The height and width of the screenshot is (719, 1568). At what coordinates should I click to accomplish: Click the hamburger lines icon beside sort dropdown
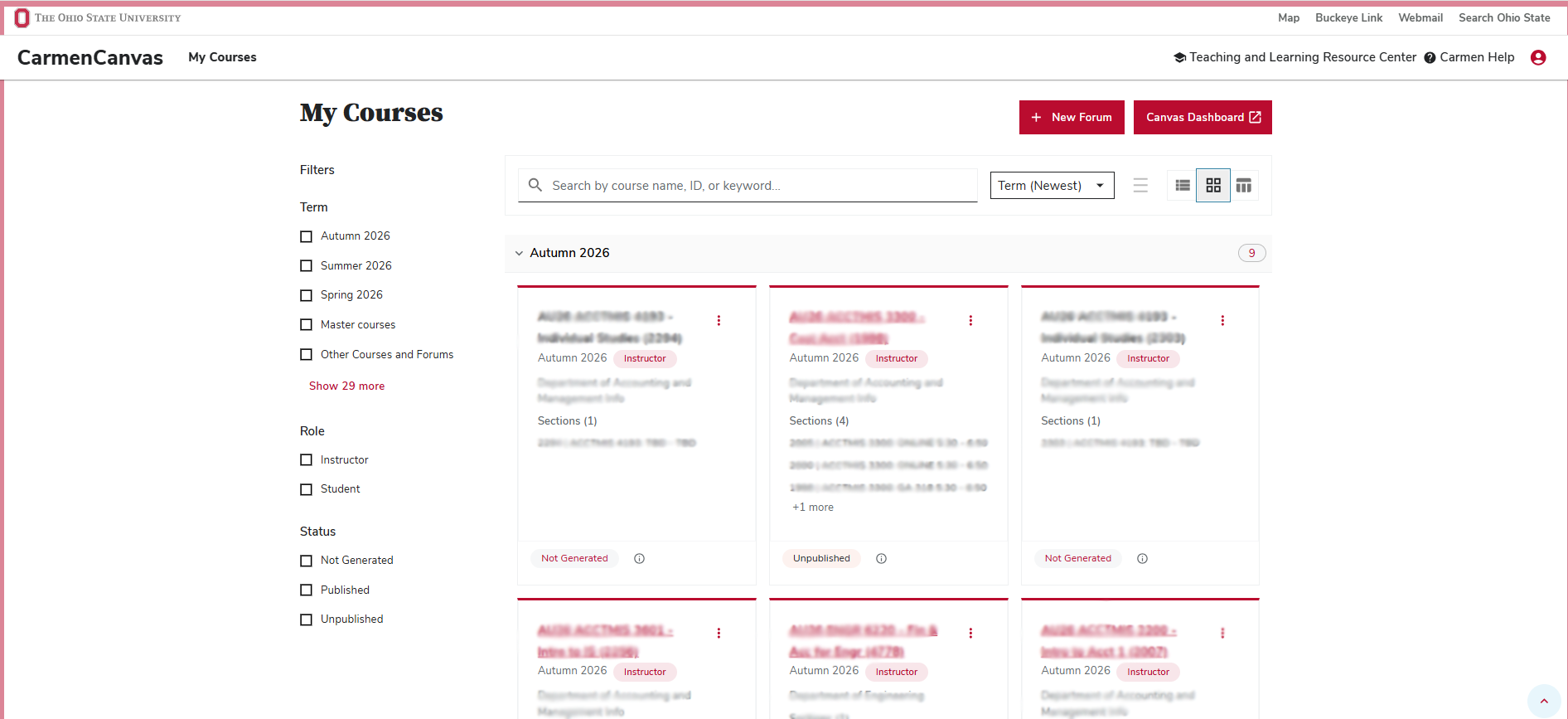(x=1140, y=185)
